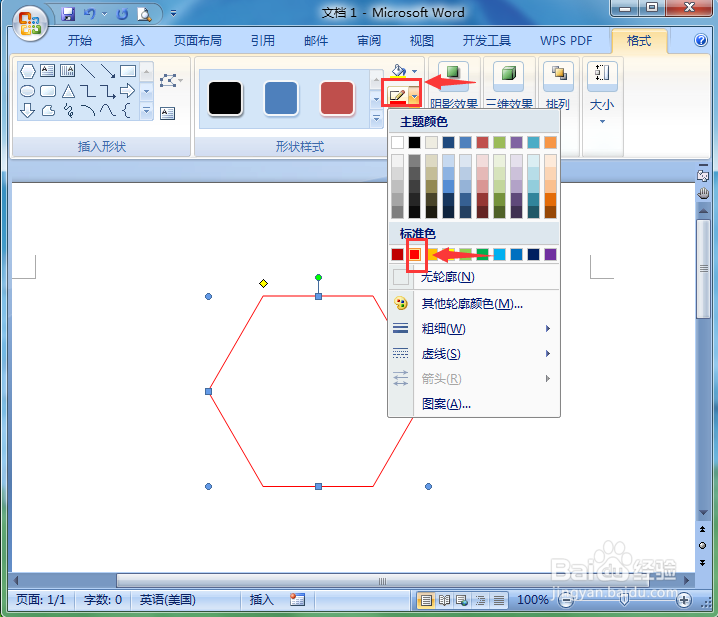Screen dimensions: 718x617
Task: Switch to outline view
Action: tap(481, 600)
